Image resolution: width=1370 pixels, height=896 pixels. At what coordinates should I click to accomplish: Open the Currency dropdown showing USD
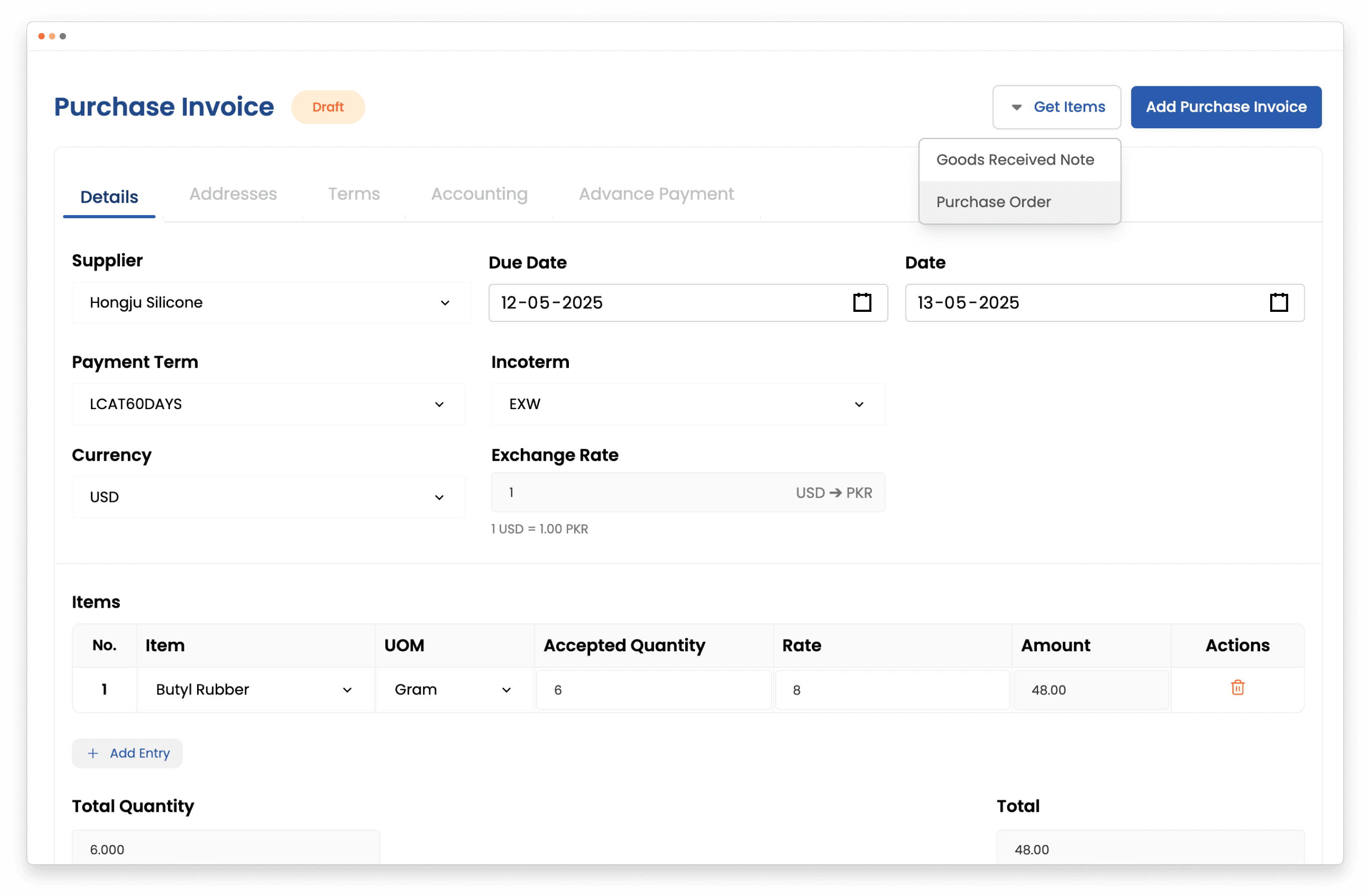tap(438, 497)
